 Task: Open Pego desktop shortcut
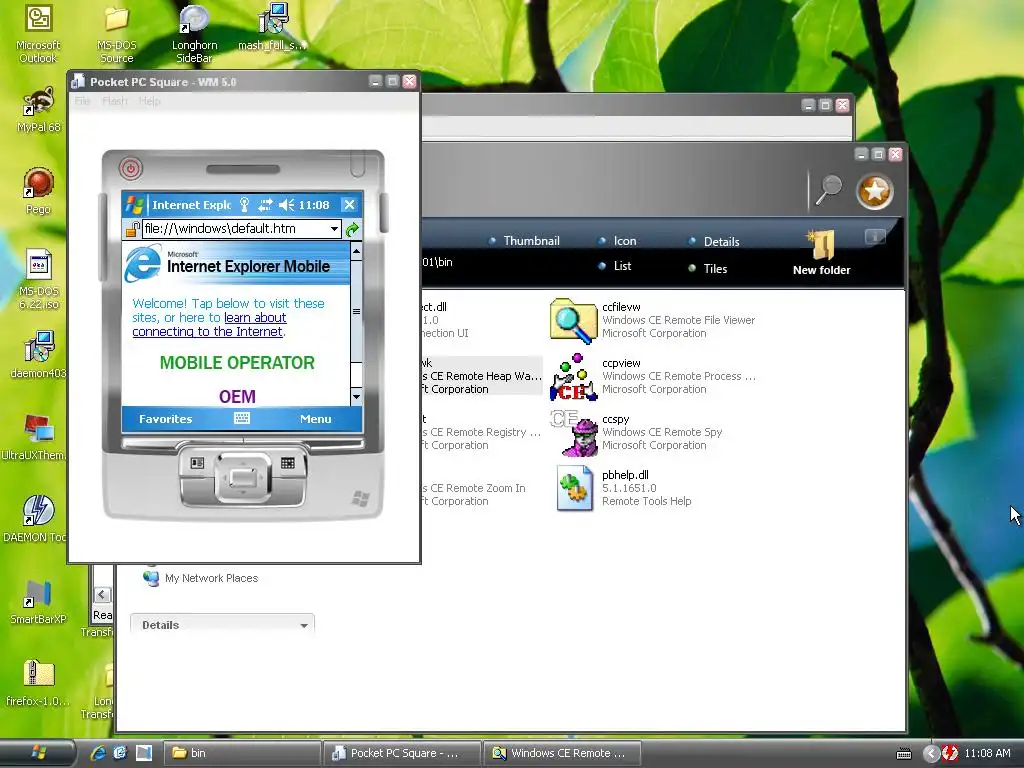(x=38, y=191)
